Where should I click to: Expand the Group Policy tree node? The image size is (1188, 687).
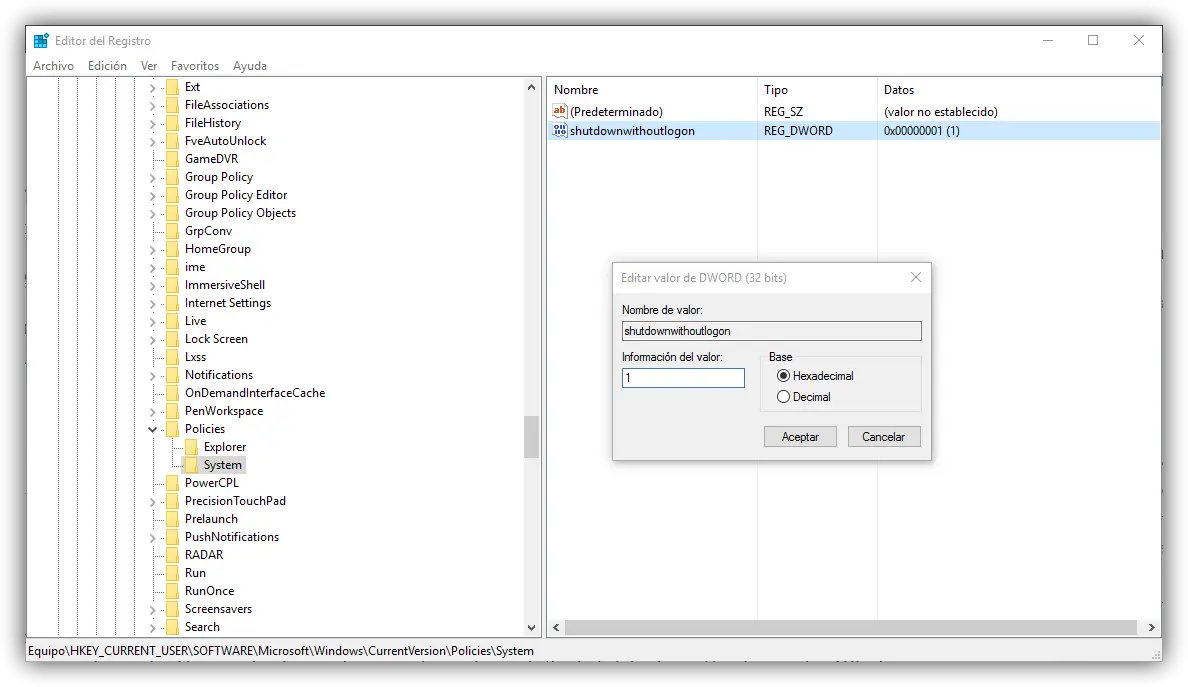152,178
